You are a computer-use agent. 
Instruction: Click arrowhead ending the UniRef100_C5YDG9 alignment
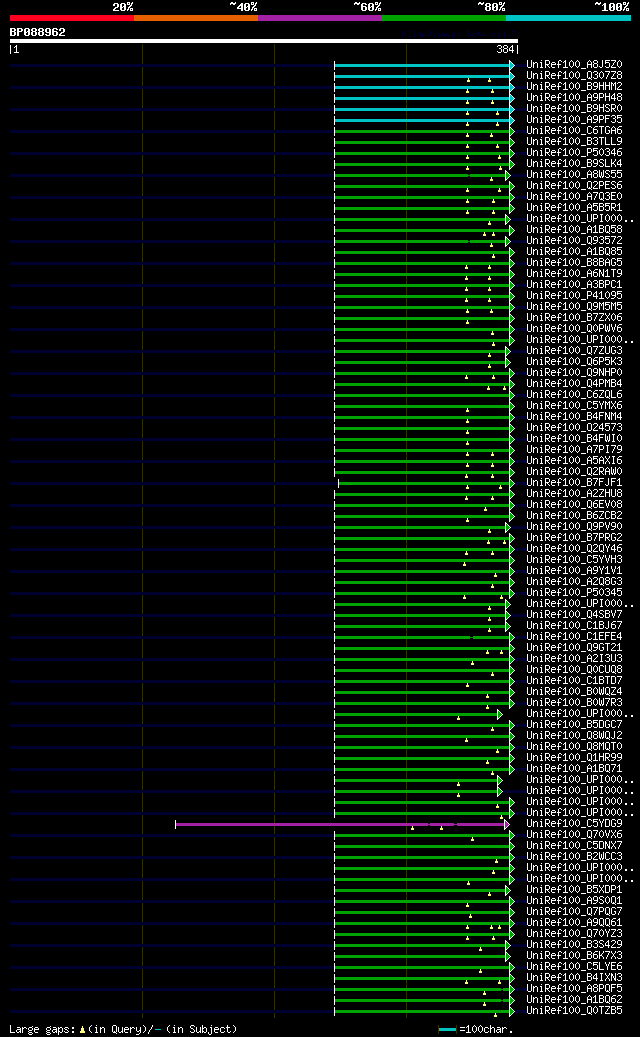[507, 824]
